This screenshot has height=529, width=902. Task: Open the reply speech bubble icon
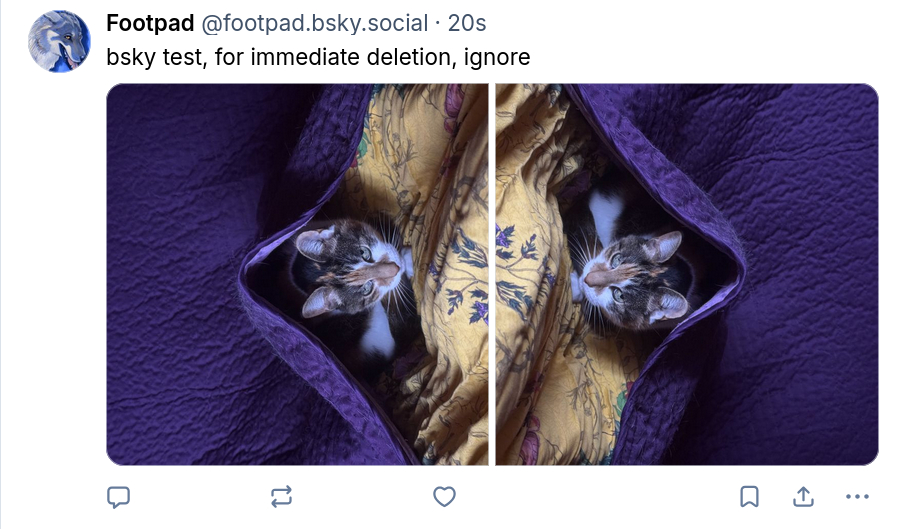pyautogui.click(x=119, y=497)
